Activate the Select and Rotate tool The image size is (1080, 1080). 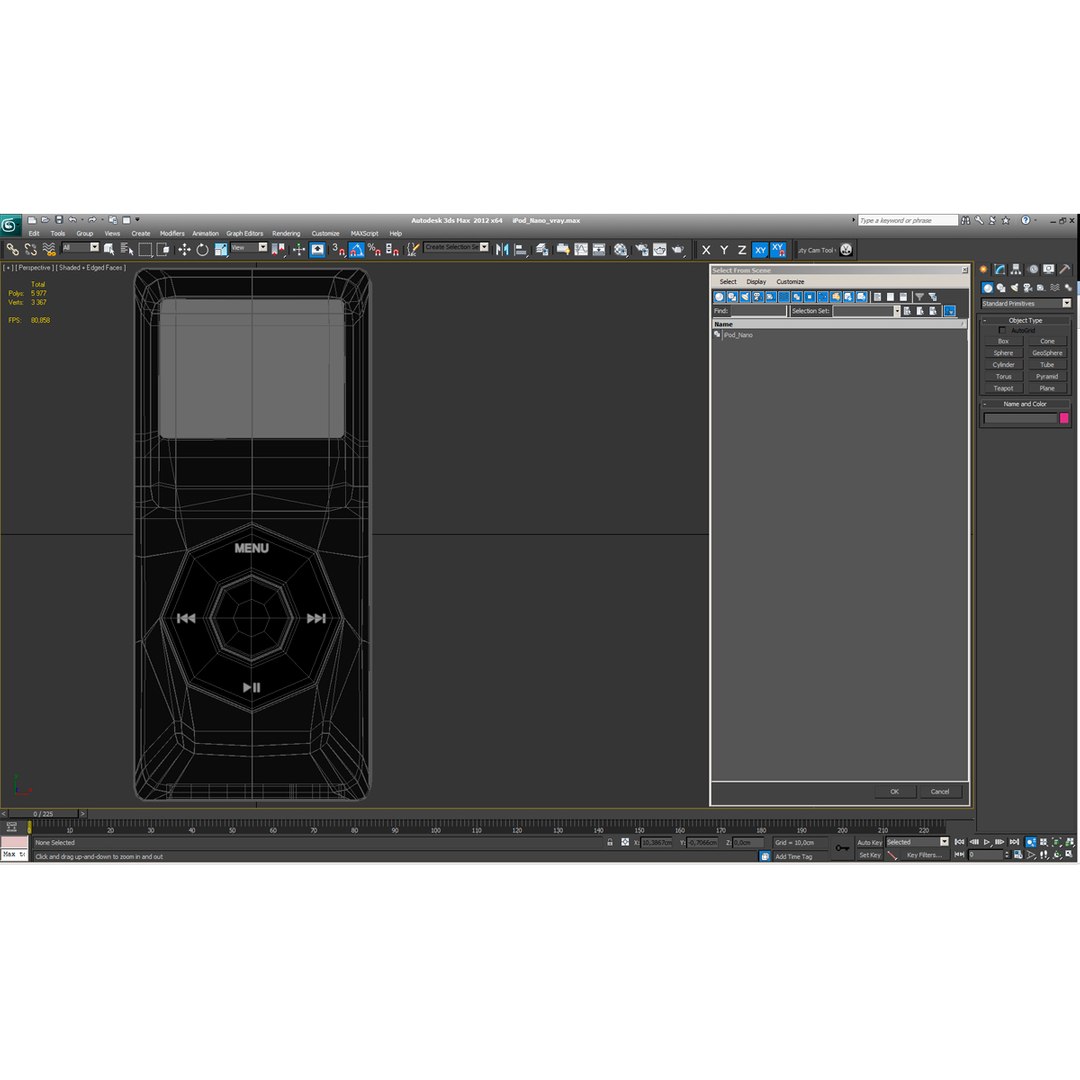(202, 249)
